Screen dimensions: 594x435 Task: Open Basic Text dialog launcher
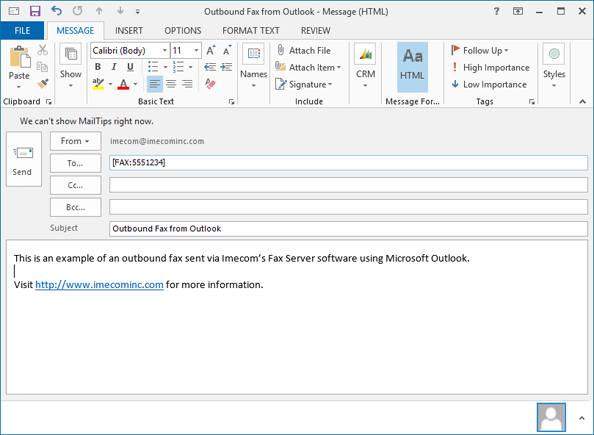click(231, 102)
